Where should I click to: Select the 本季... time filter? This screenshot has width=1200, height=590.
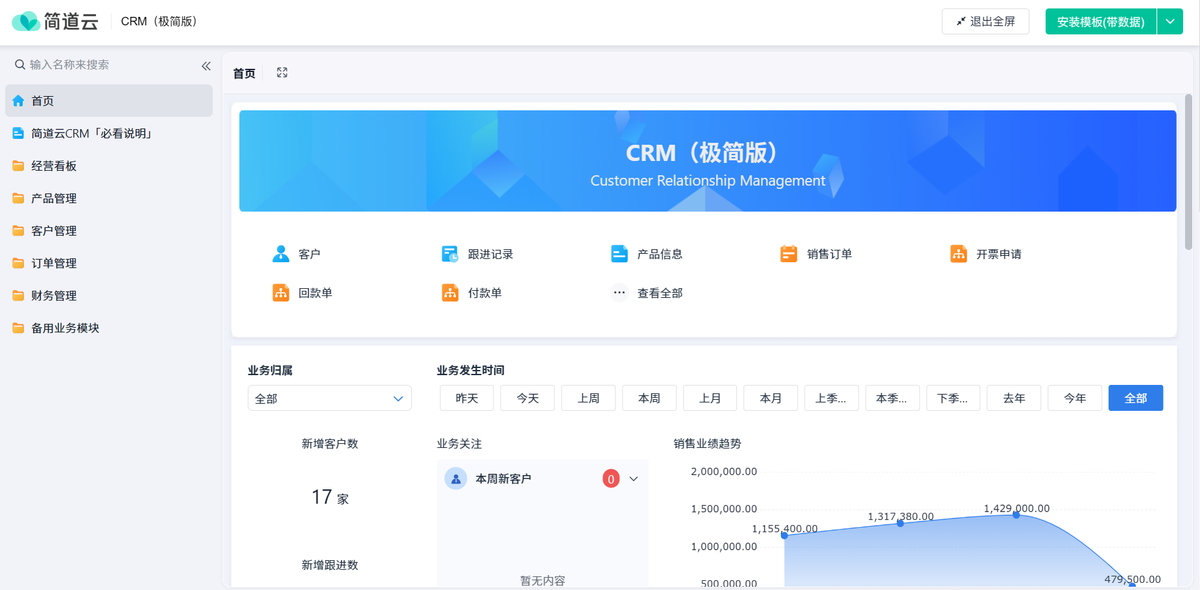click(x=892, y=398)
